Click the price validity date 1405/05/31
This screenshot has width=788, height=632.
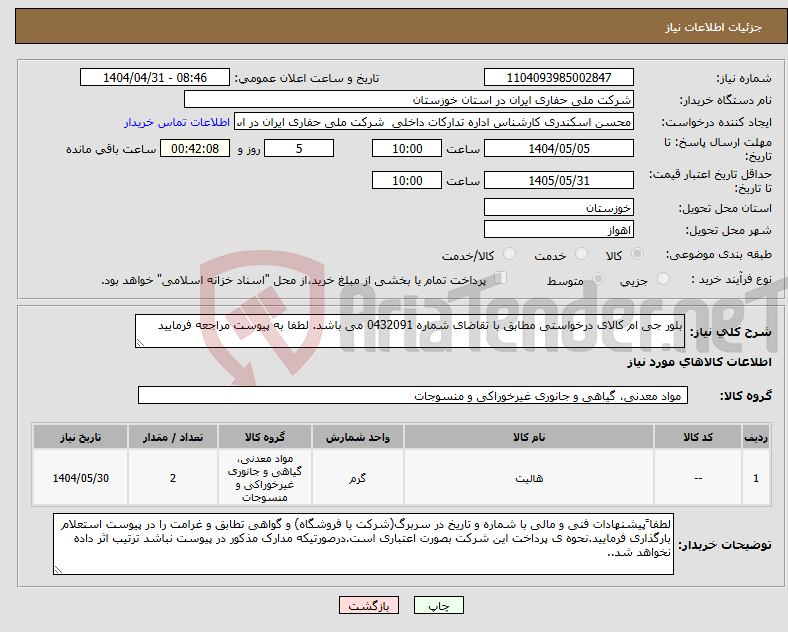558,180
